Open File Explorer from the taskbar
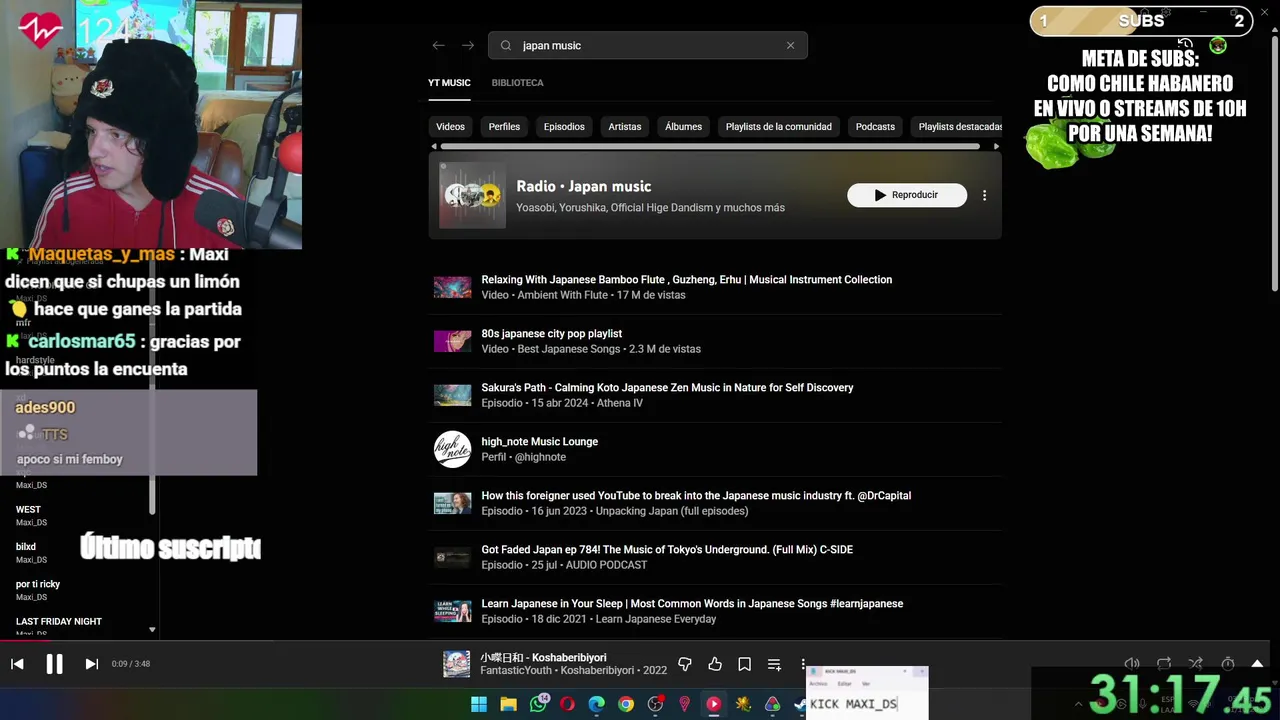Viewport: 1280px width, 720px height. click(508, 704)
